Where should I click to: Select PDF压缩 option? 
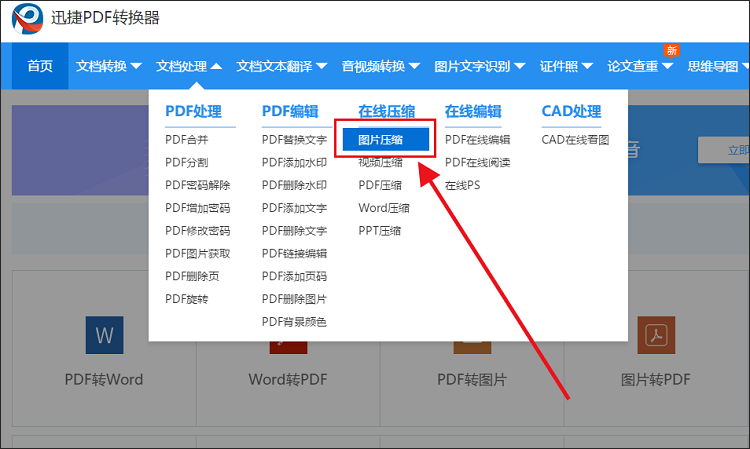pyautogui.click(x=380, y=185)
